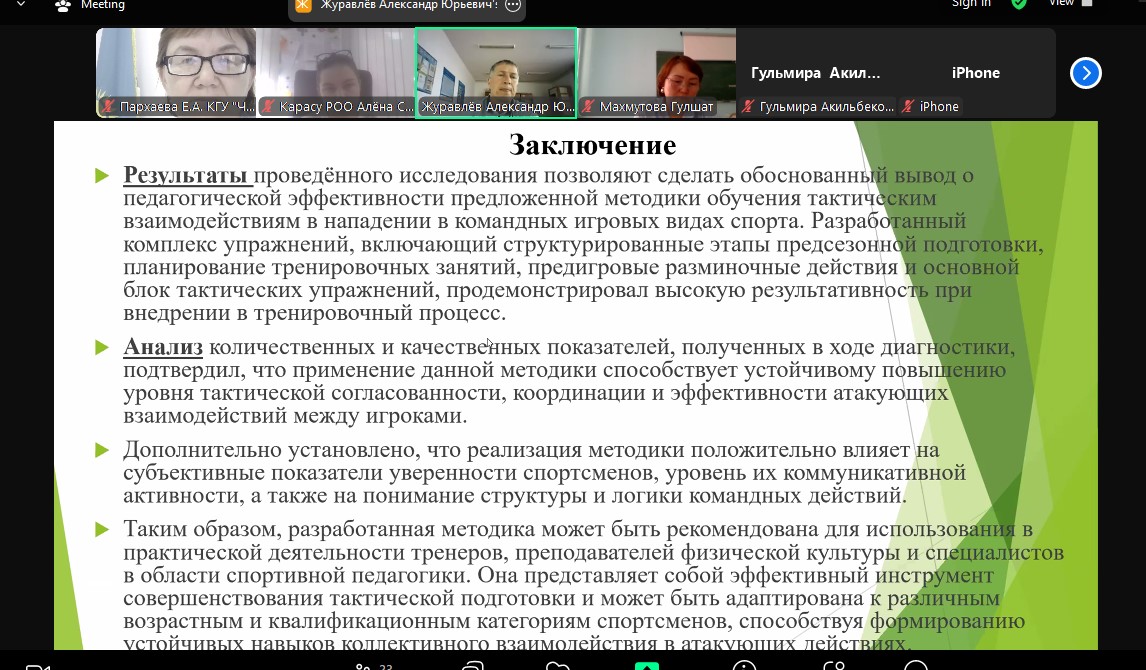Viewport: 1146px width, 670px height.
Task: Click the Sign in link
Action: (x=971, y=4)
